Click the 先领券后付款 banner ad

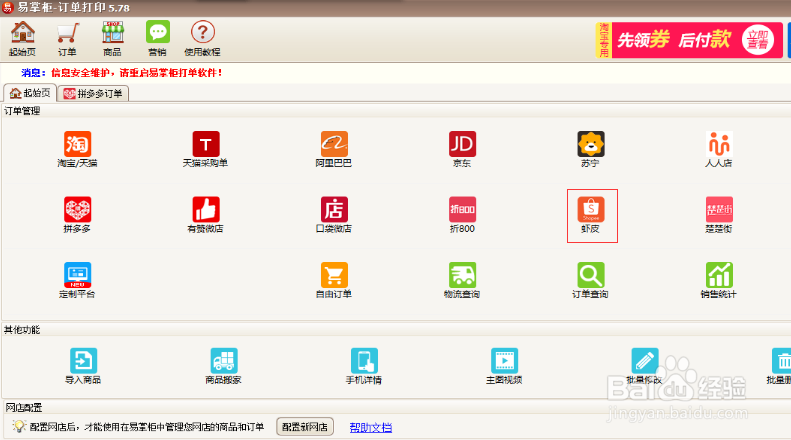(x=689, y=40)
